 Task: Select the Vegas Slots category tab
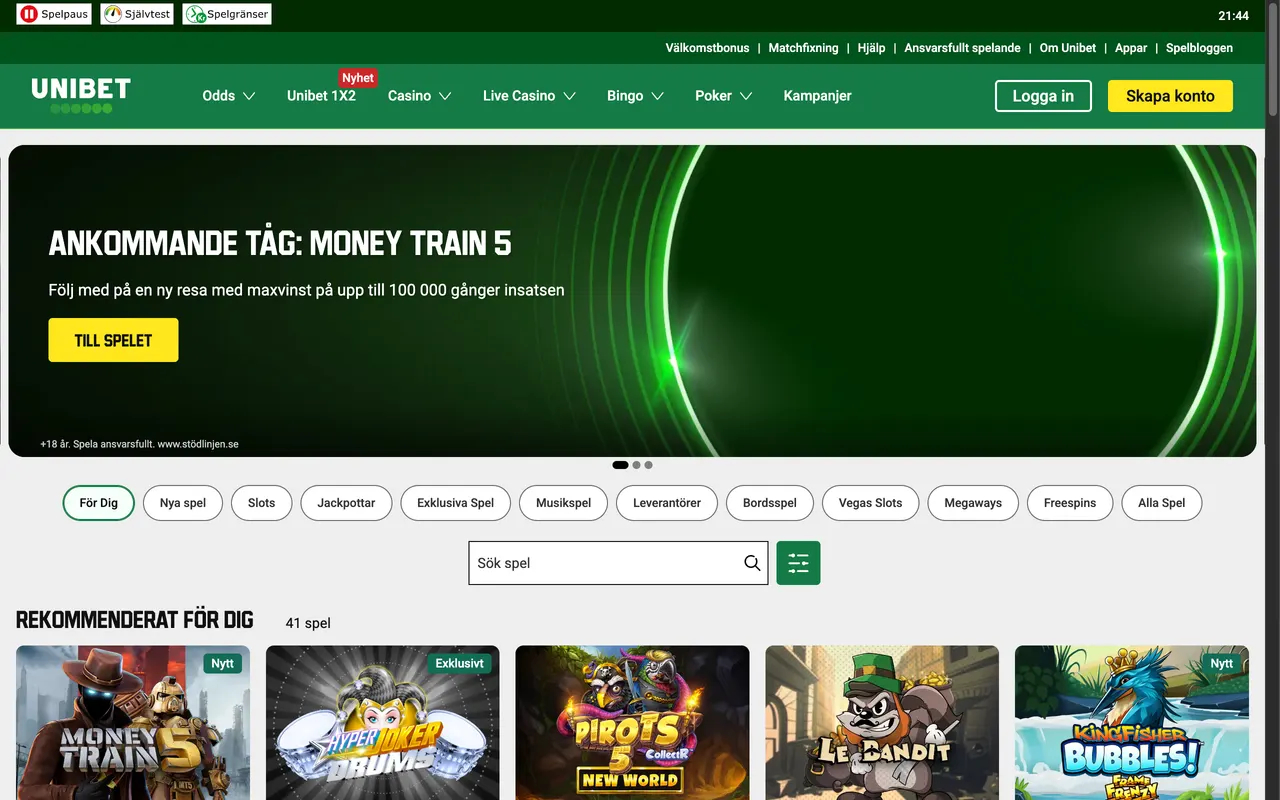pyautogui.click(x=870, y=503)
